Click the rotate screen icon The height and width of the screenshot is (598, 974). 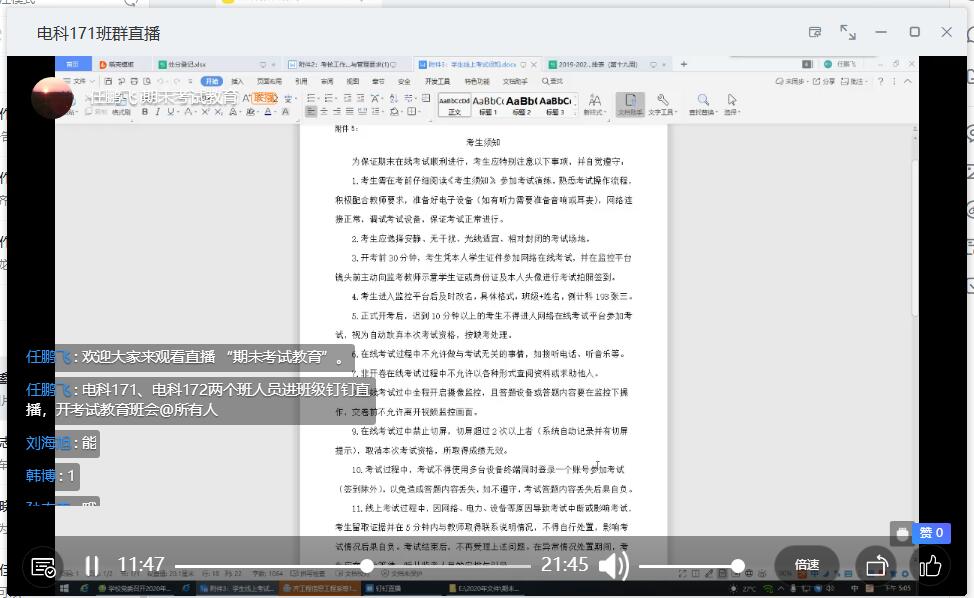(x=876, y=566)
